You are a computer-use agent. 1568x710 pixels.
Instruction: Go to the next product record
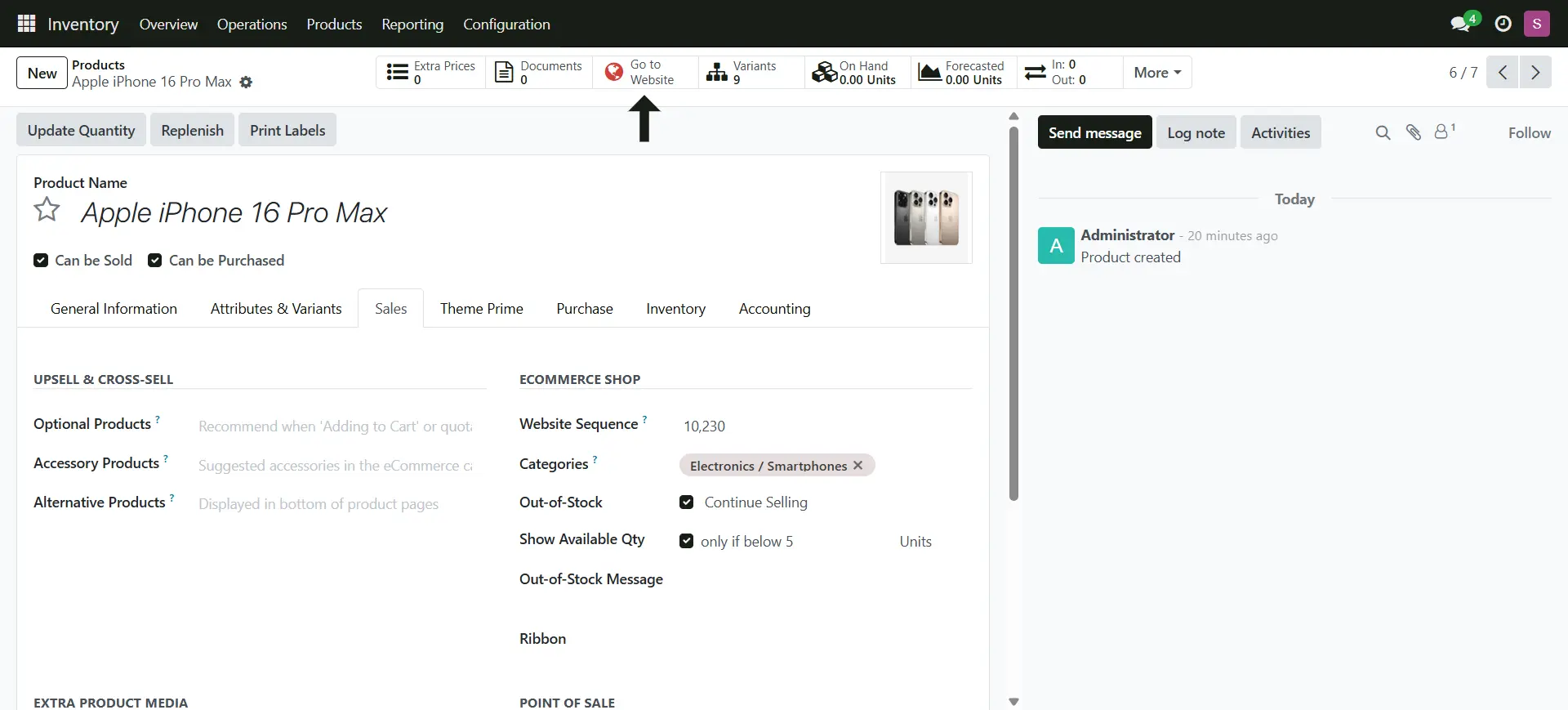click(x=1535, y=72)
